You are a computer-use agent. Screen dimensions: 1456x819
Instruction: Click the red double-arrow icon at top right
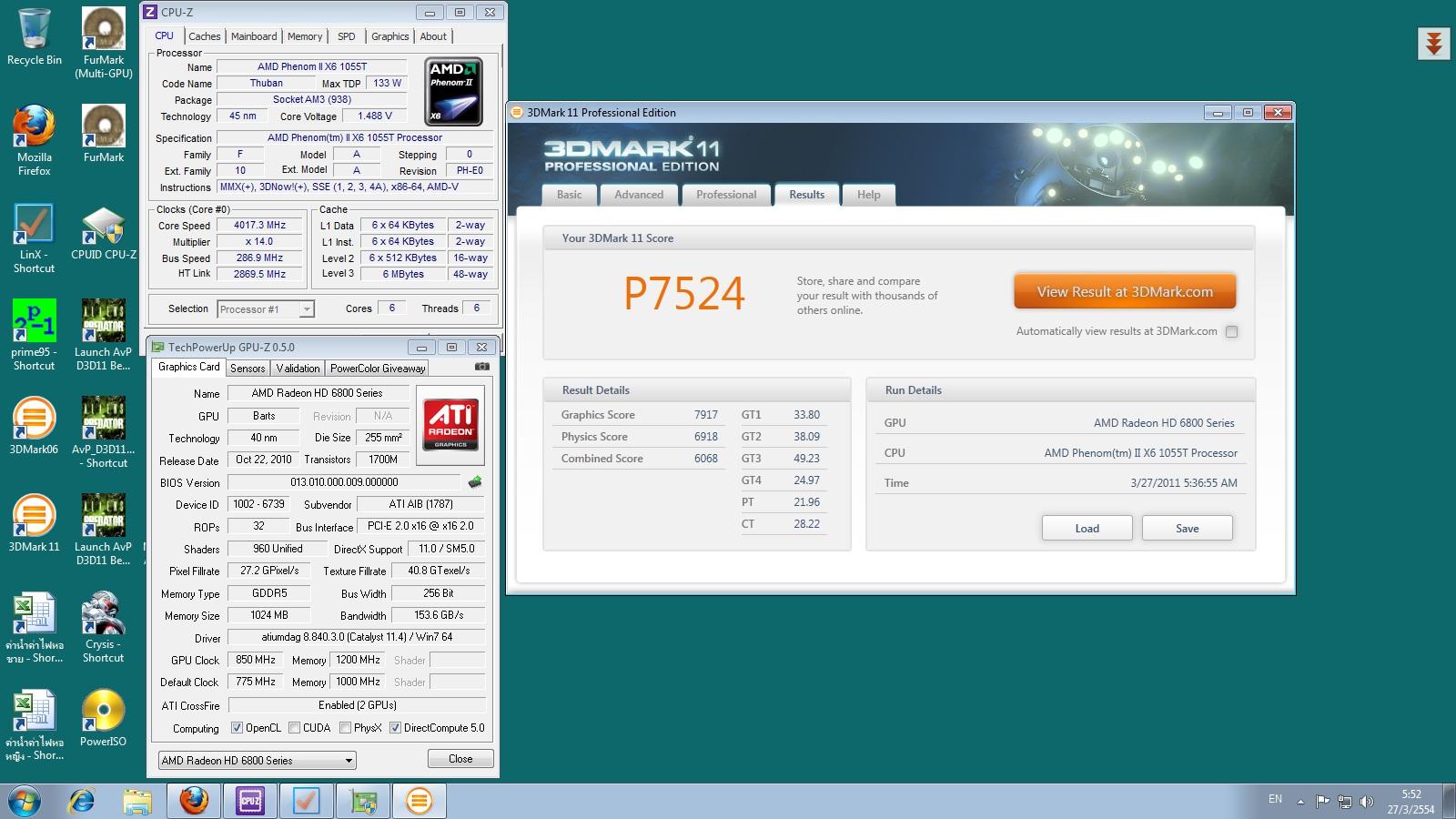point(1434,44)
